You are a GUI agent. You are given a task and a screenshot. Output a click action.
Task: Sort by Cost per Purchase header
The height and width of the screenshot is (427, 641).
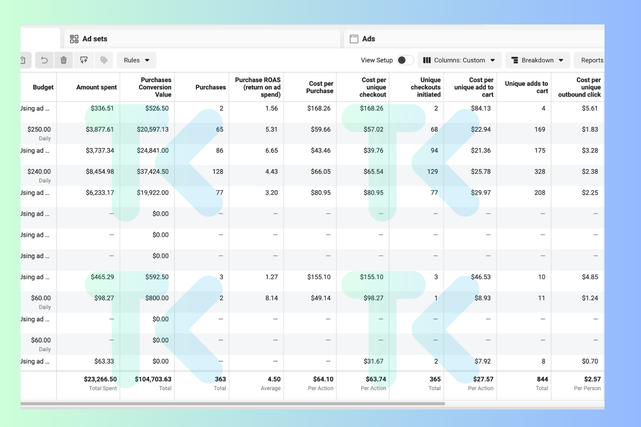pyautogui.click(x=320, y=87)
